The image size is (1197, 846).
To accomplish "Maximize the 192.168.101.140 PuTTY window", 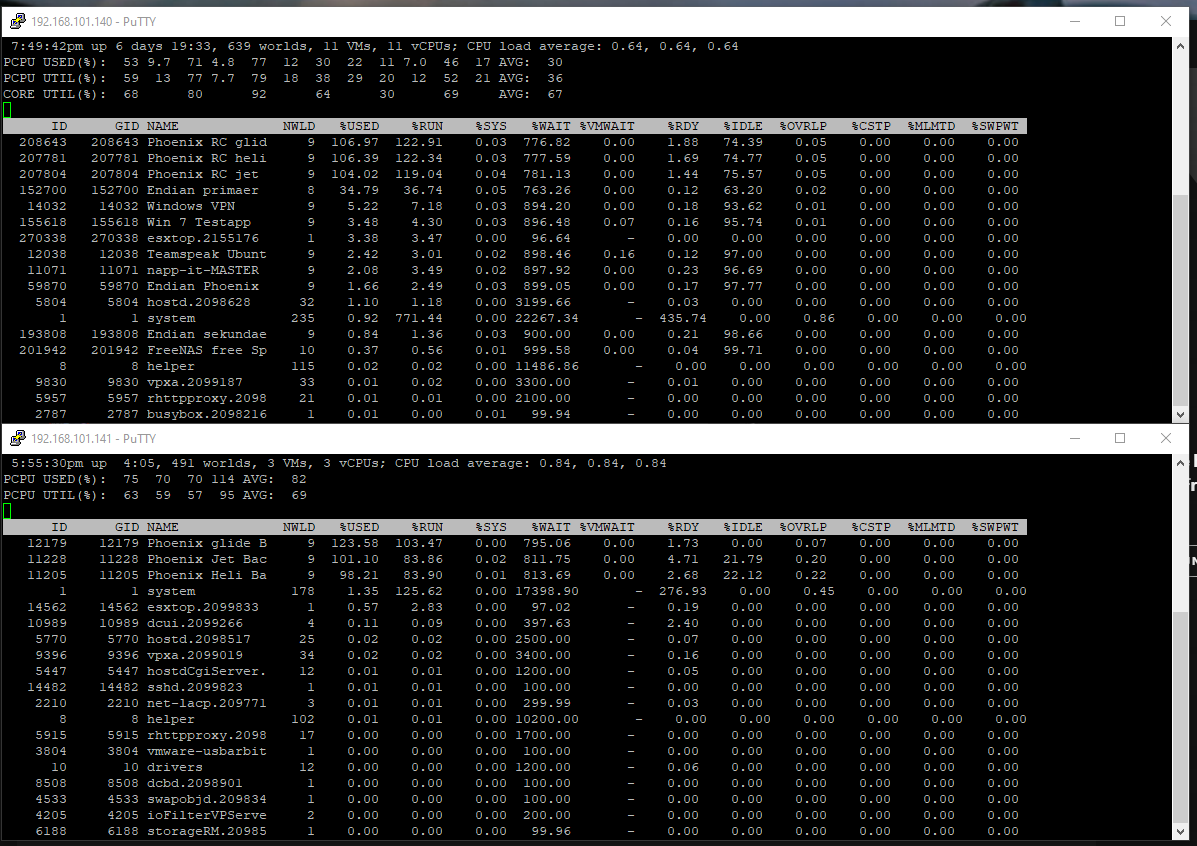I will [1120, 21].
